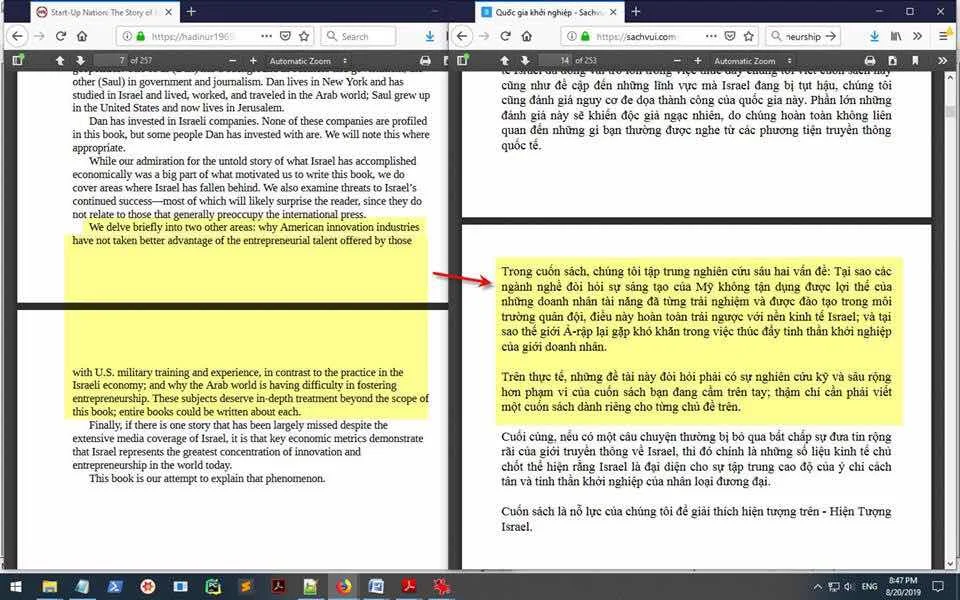
Task: Show hidden system tray icons
Action: (x=817, y=587)
